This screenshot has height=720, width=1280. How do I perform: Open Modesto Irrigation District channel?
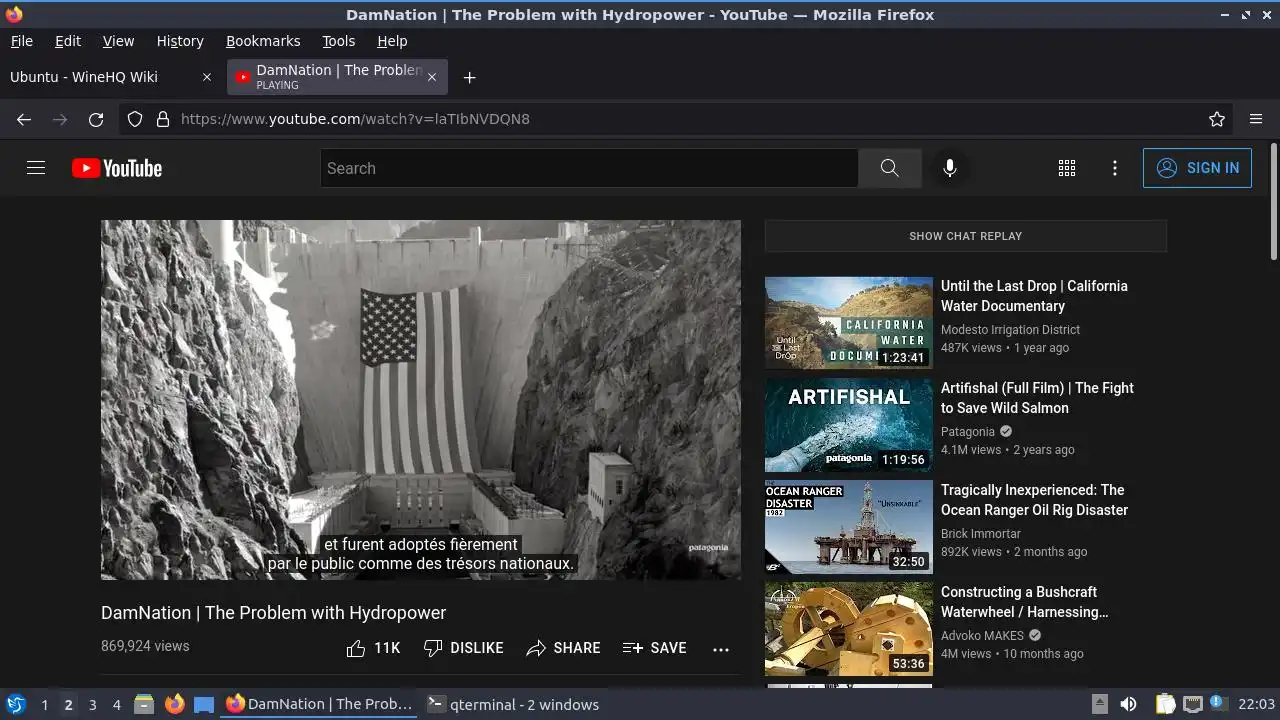click(1010, 330)
